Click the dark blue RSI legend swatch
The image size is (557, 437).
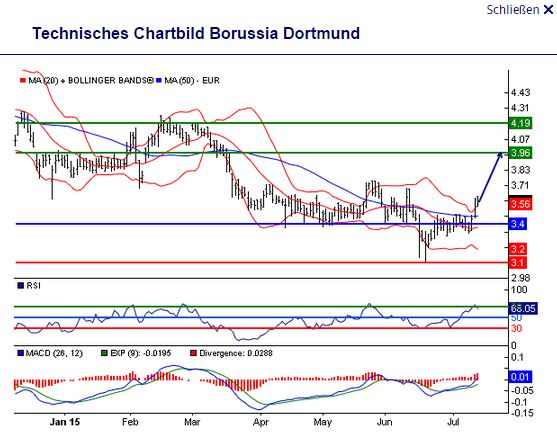pos(20,285)
